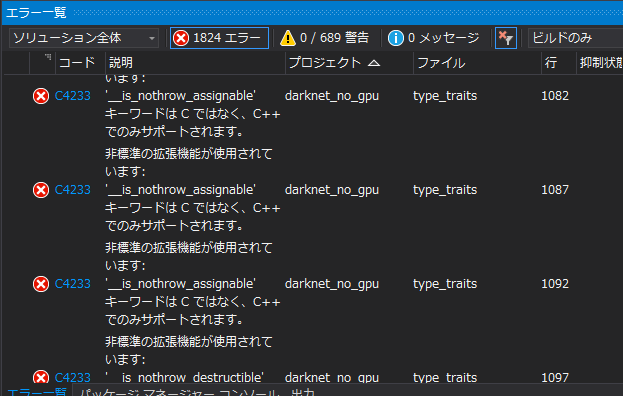Click the category icon column header
The height and width of the screenshot is (396, 623).
(43, 63)
